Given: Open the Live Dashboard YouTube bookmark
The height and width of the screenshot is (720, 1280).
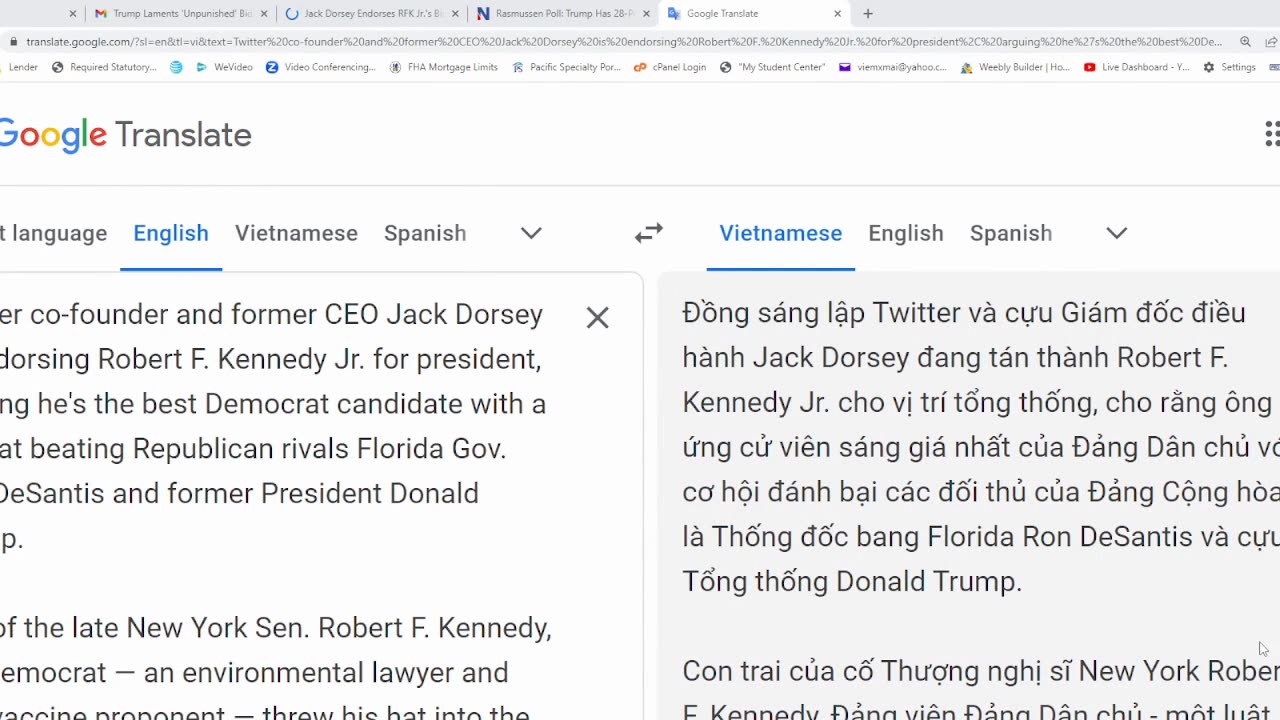Looking at the screenshot, I should point(1137,67).
